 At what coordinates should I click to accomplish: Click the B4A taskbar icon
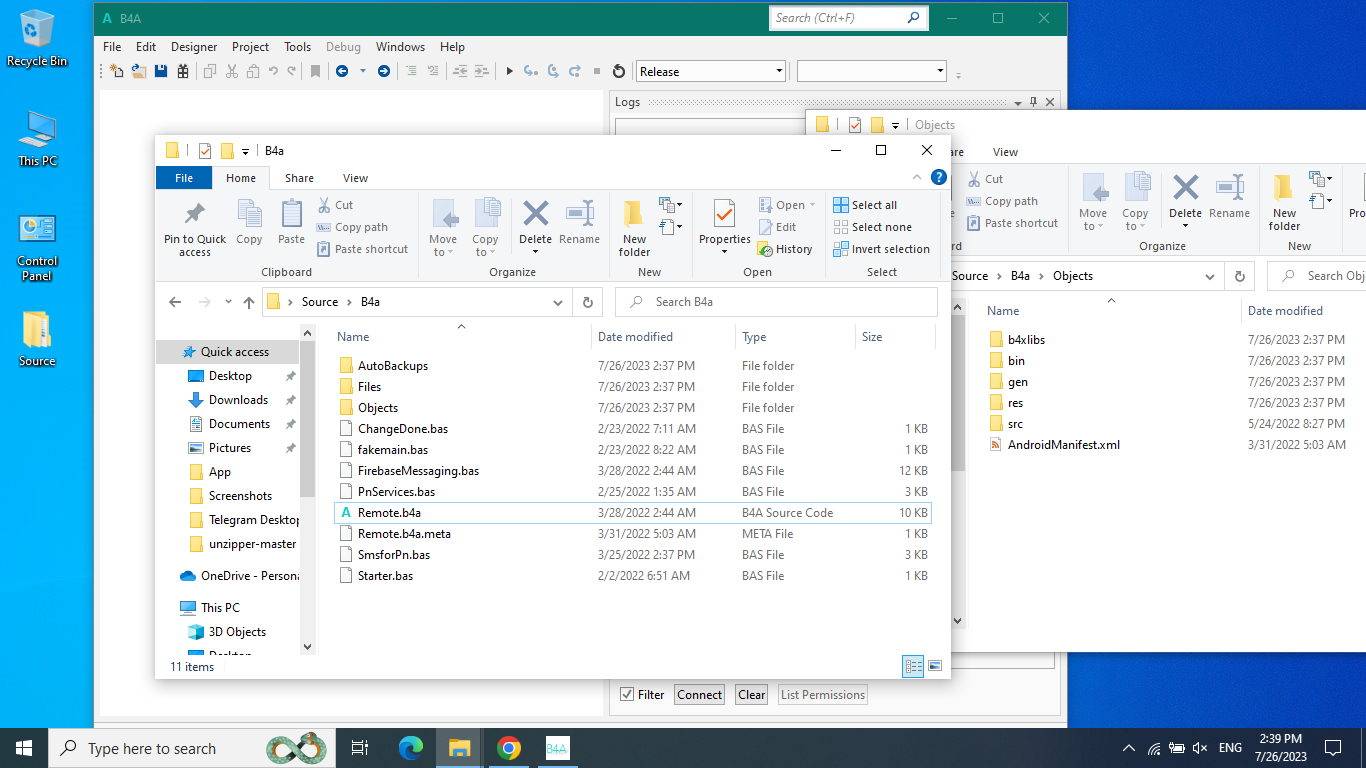click(557, 748)
